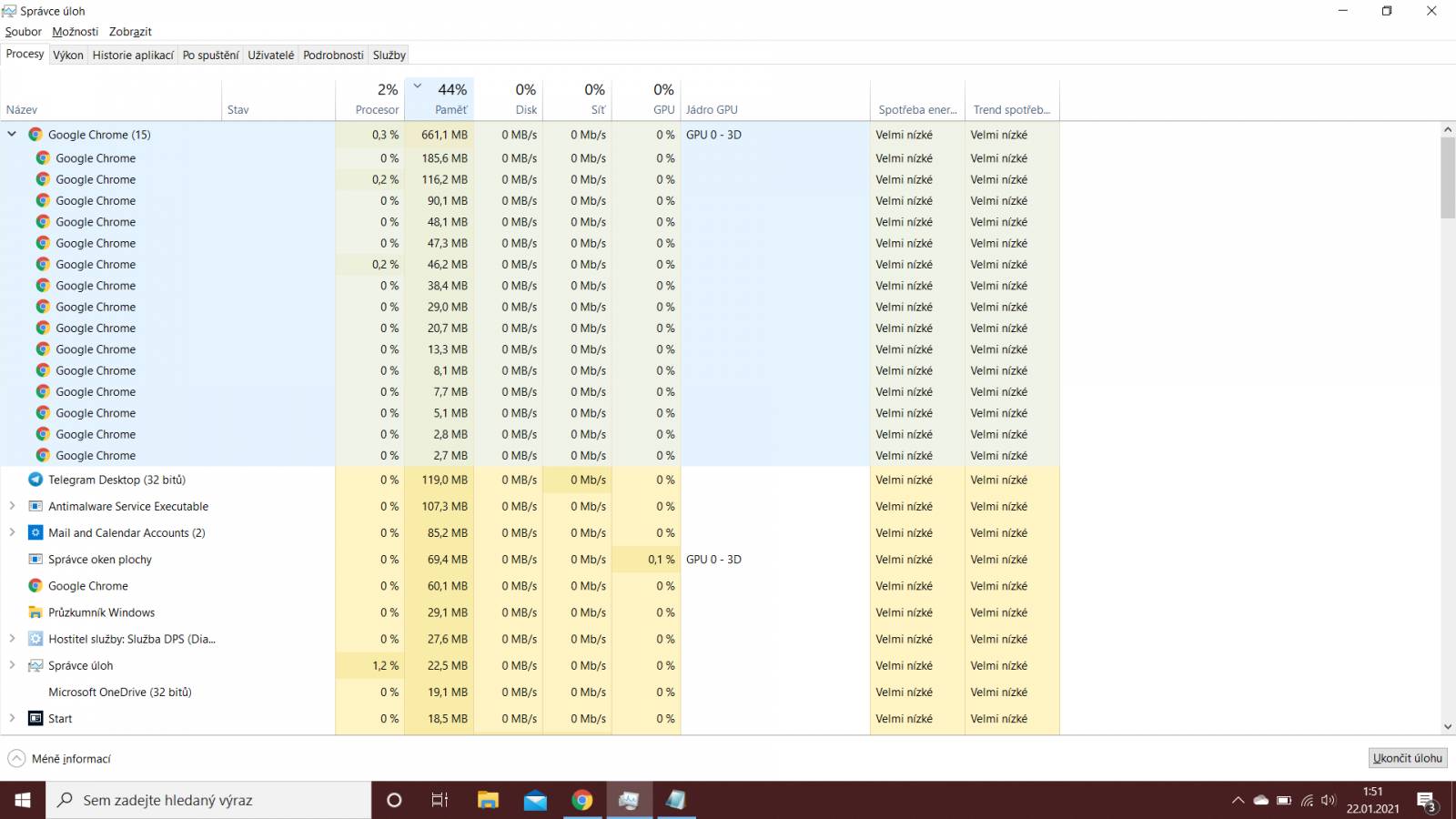Click OneDrive cloud tray icon
1456x819 pixels.
(1260, 801)
